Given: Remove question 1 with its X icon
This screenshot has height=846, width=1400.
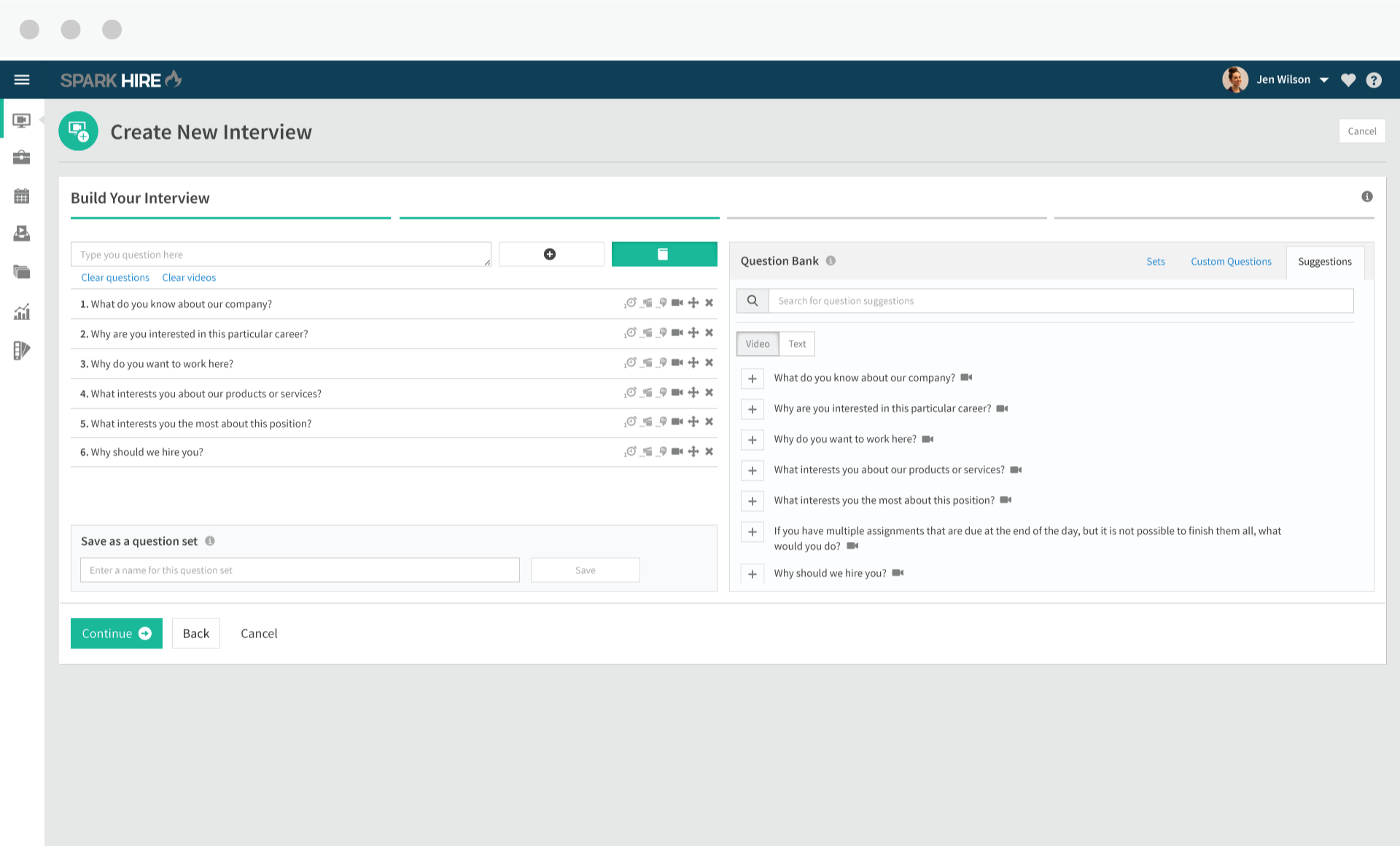Looking at the screenshot, I should [709, 303].
